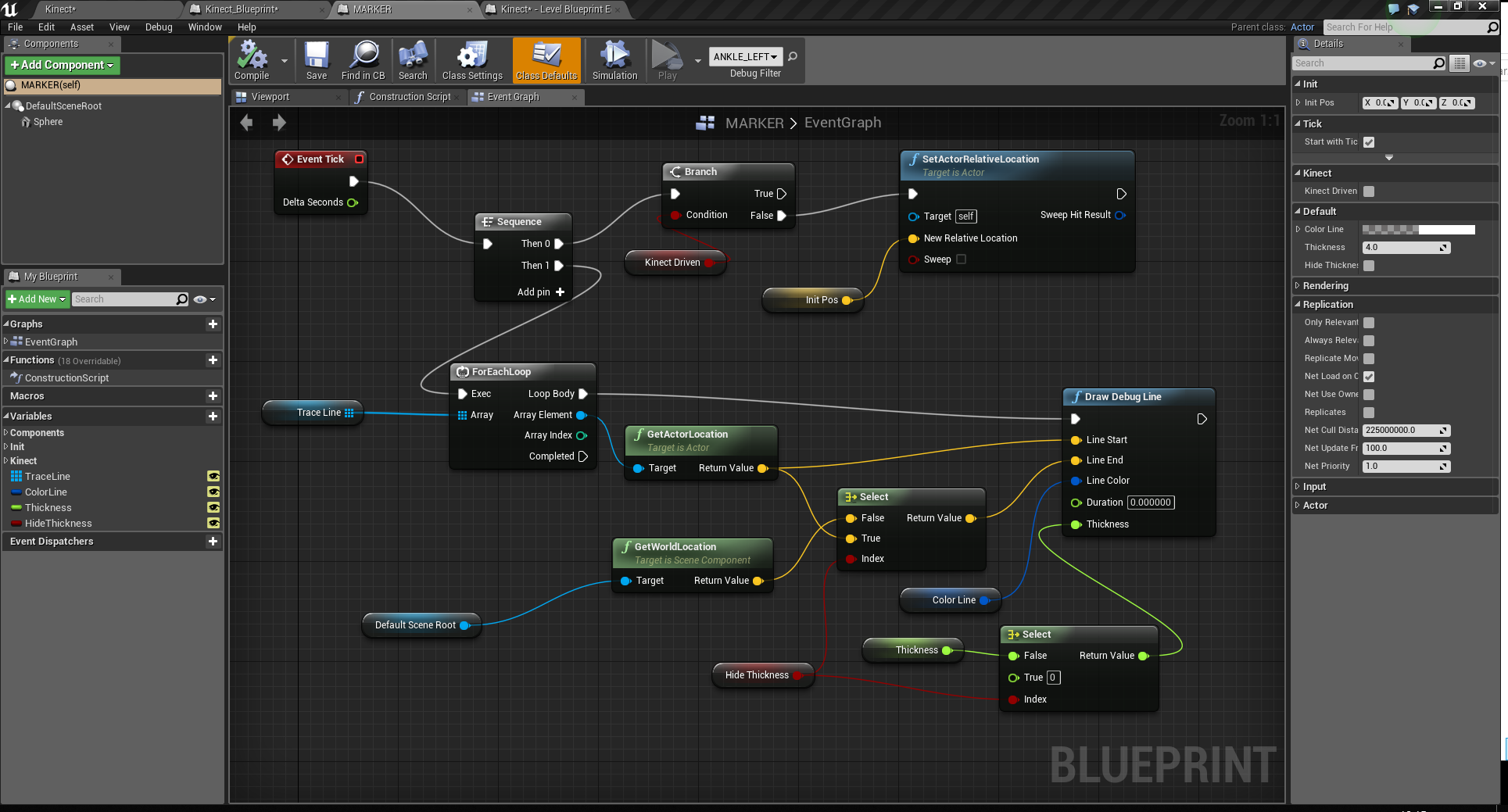
Task: Navigate forward in graph history
Action: pyautogui.click(x=279, y=123)
